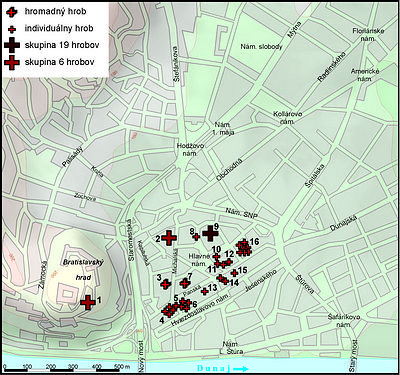This screenshot has height=375, width=400.
Task: Select the red cross marker numbered 2
Action: 169,238
